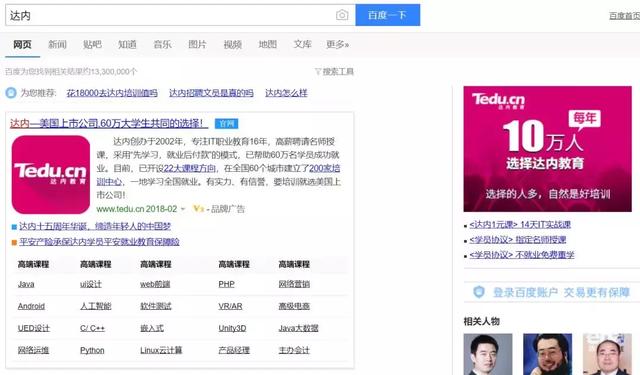The image size is (640, 375).
Task: Click 登录百度账户 交易更有保障 banner text
Action: click(562, 293)
